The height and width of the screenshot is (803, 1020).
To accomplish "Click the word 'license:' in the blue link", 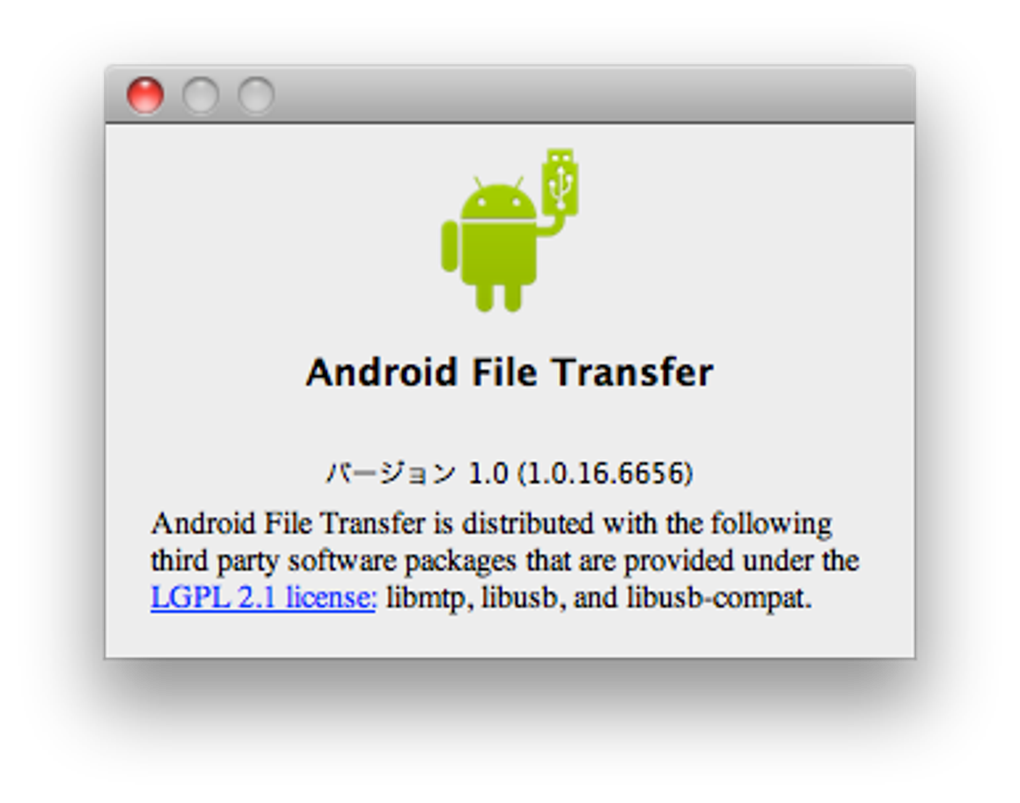I will 331,597.
